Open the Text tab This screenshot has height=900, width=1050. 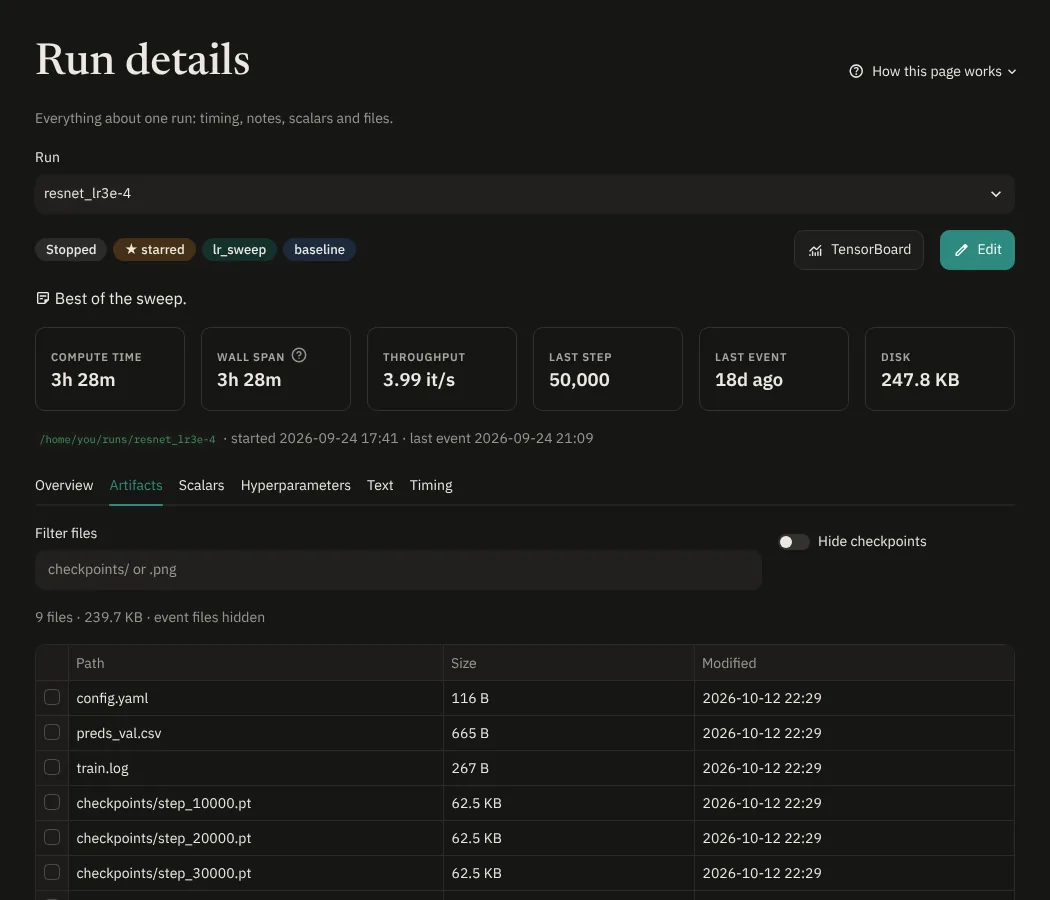coord(380,485)
